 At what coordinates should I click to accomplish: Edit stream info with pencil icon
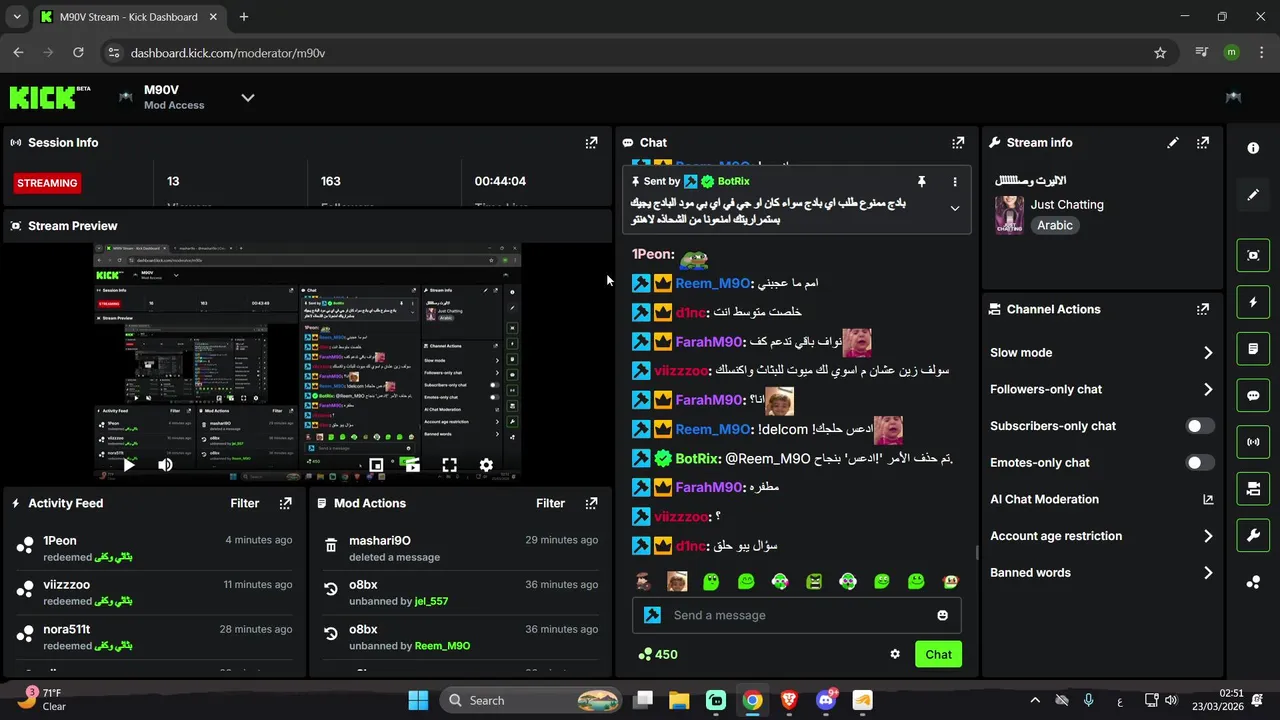click(1173, 143)
